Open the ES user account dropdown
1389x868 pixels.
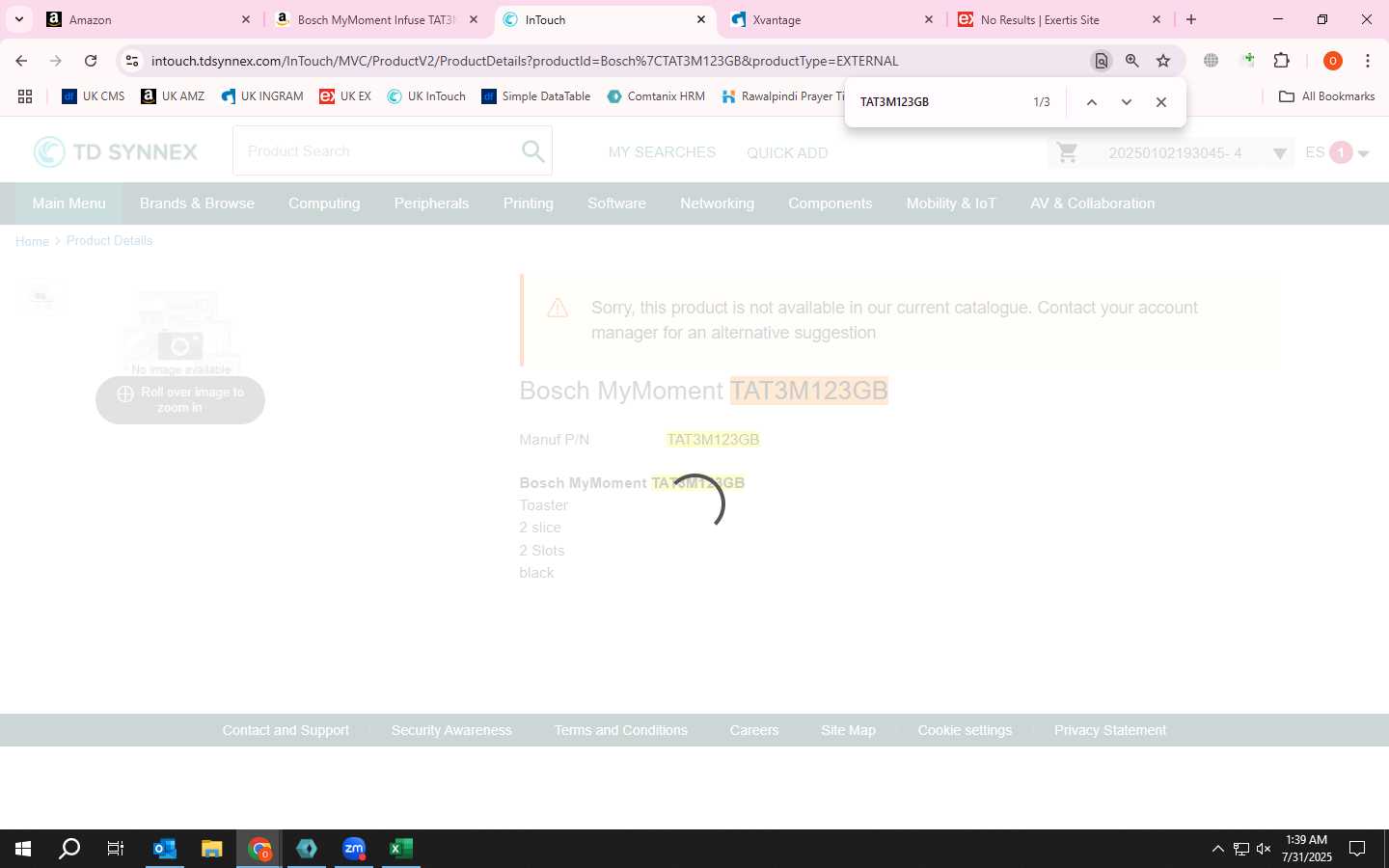[1337, 152]
